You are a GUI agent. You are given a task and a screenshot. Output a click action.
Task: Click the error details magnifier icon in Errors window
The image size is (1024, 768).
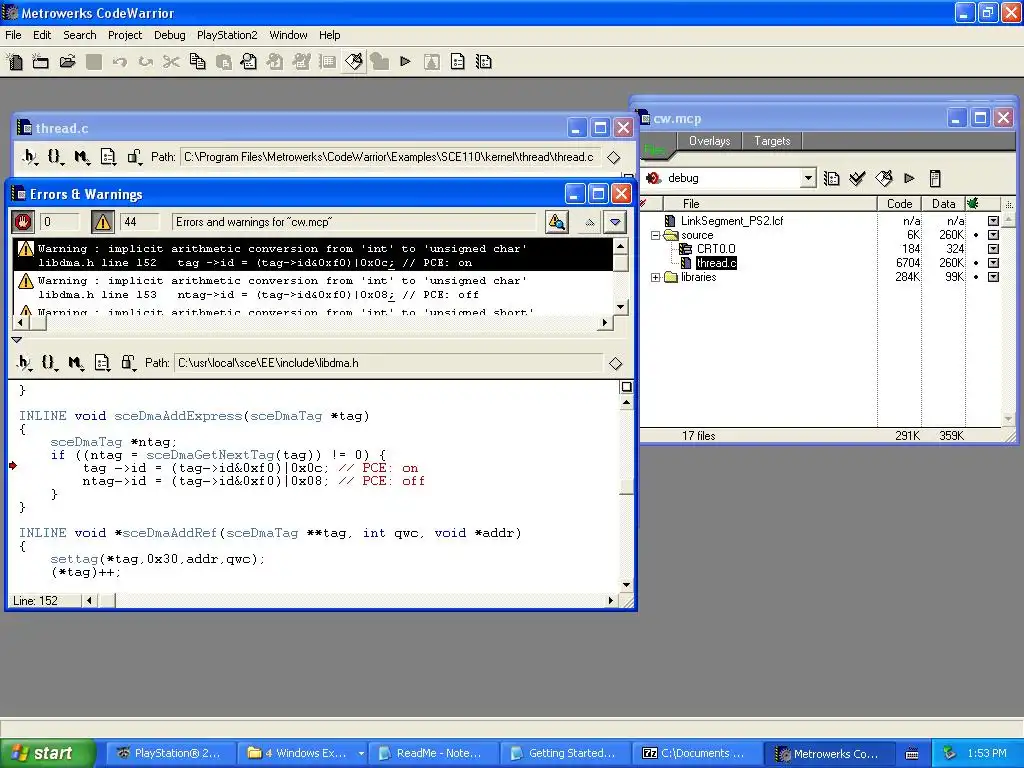[556, 222]
